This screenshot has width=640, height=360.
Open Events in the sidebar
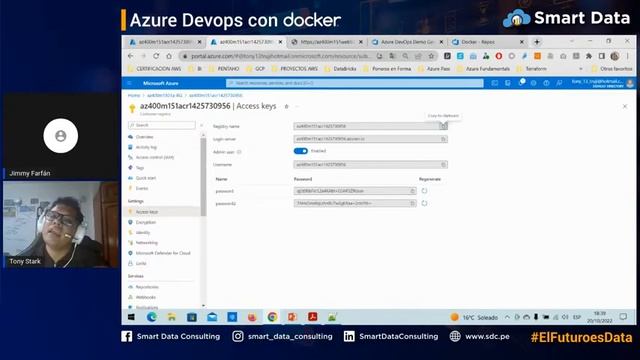[x=142, y=188]
